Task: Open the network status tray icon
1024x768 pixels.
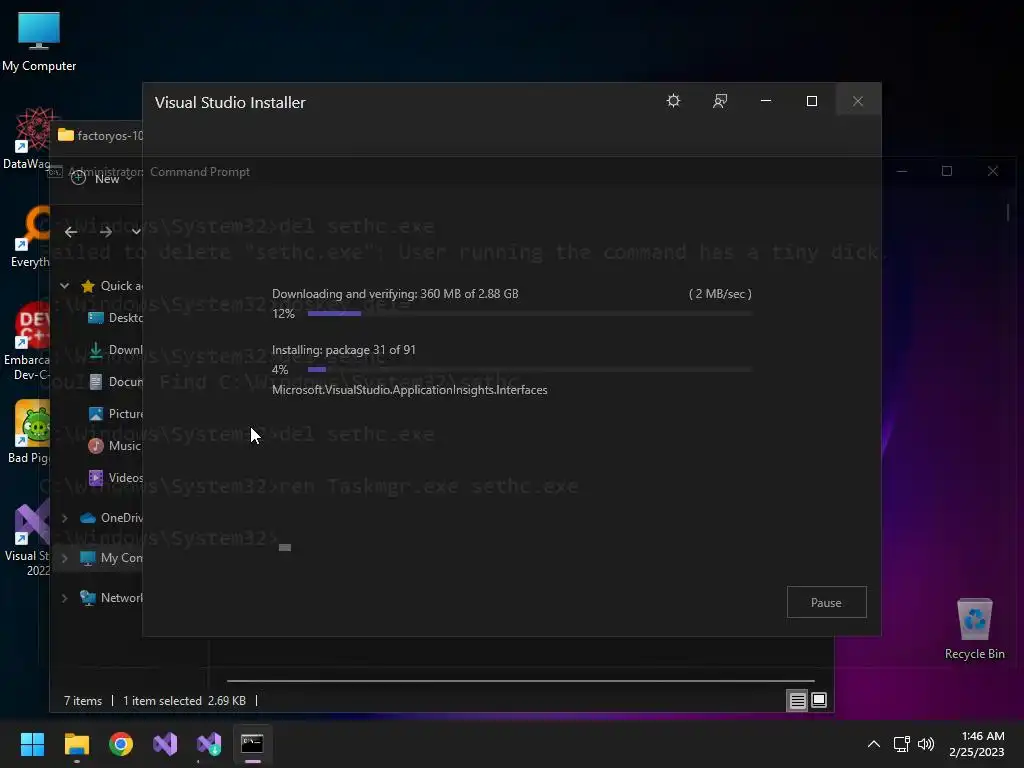Action: coord(902,744)
